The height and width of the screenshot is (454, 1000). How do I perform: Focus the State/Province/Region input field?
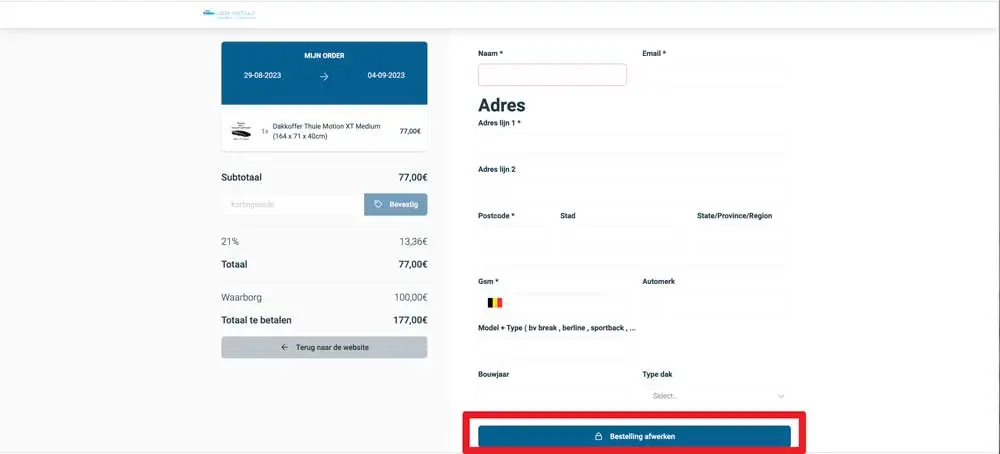744,237
